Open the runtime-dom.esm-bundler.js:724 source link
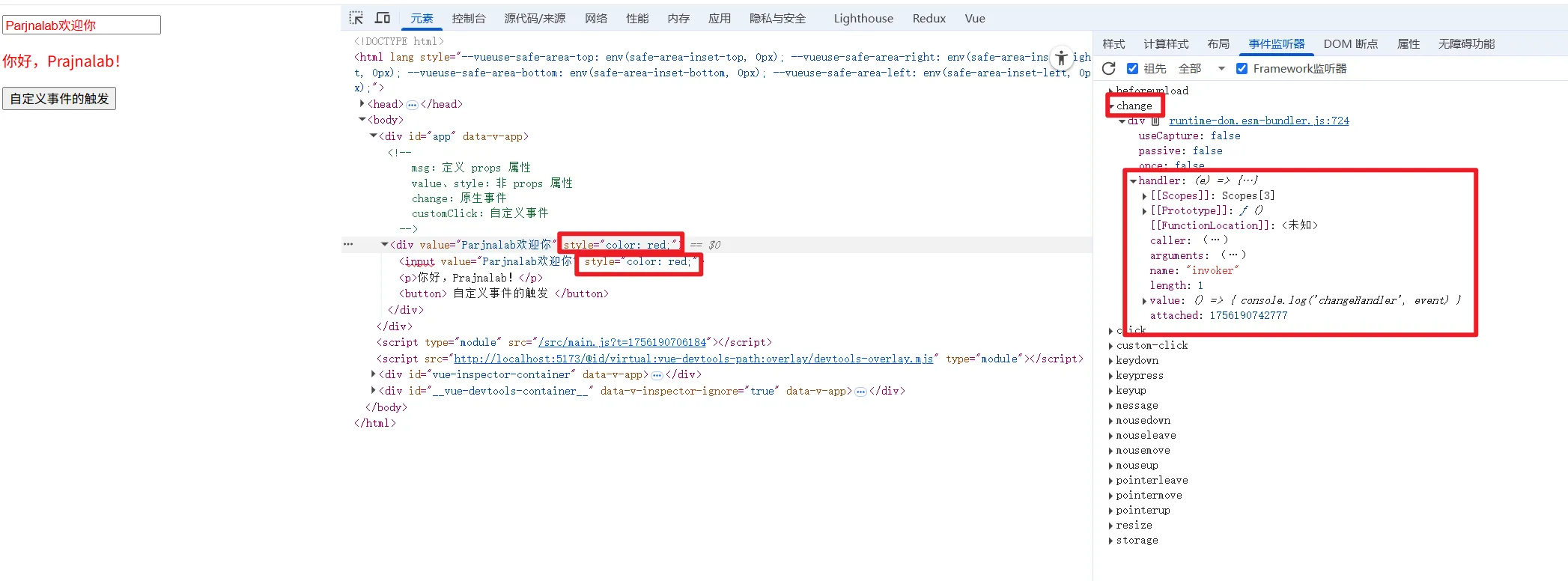 tap(1259, 121)
